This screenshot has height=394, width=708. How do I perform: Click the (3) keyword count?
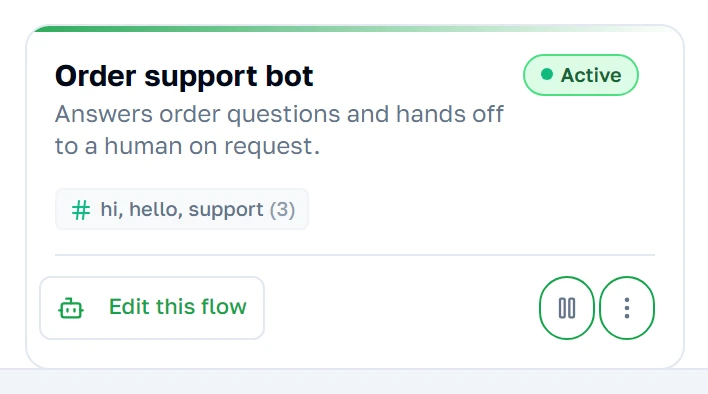click(282, 210)
